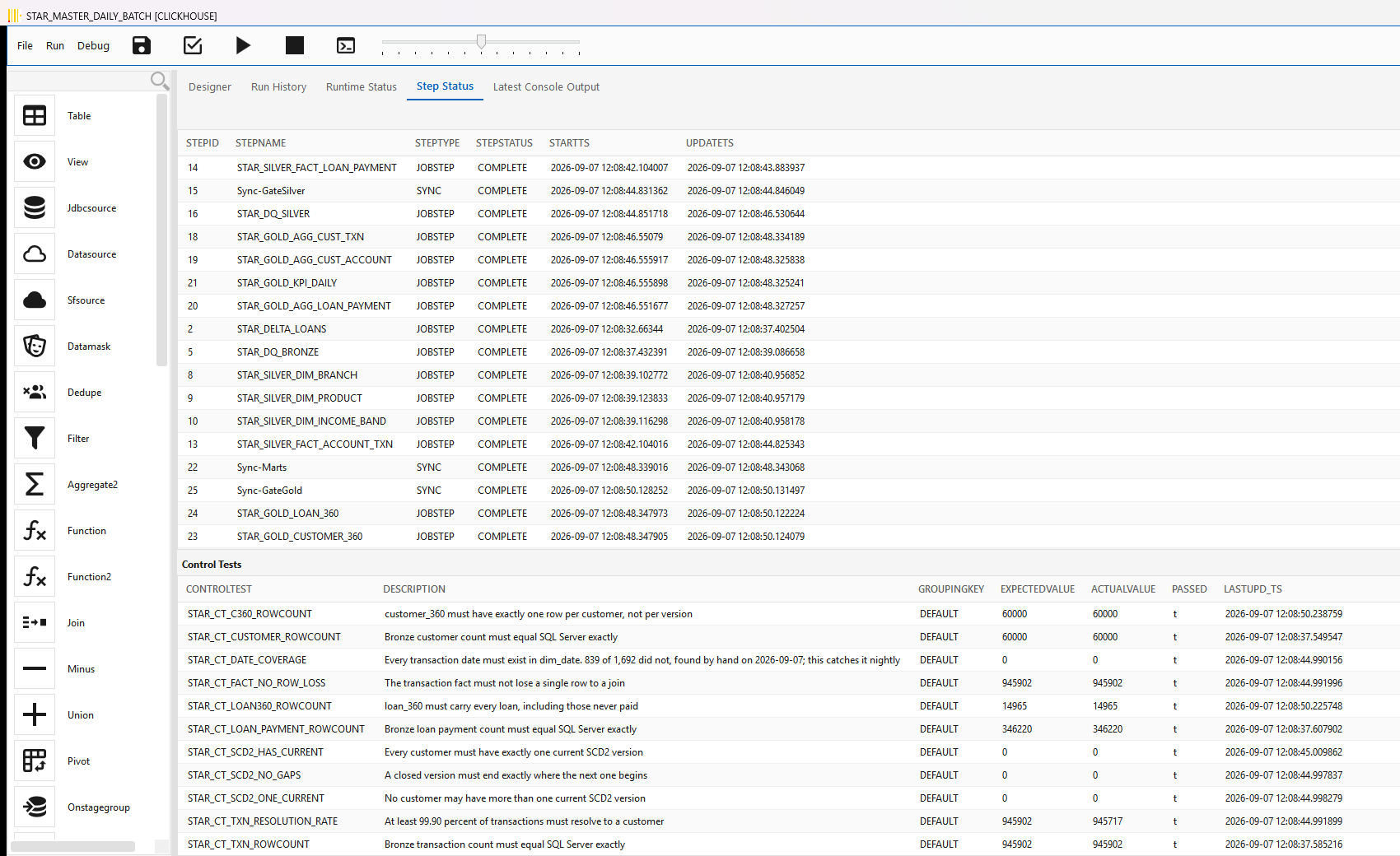1400x856 pixels.
Task: Select the View eye icon
Action: (35, 162)
